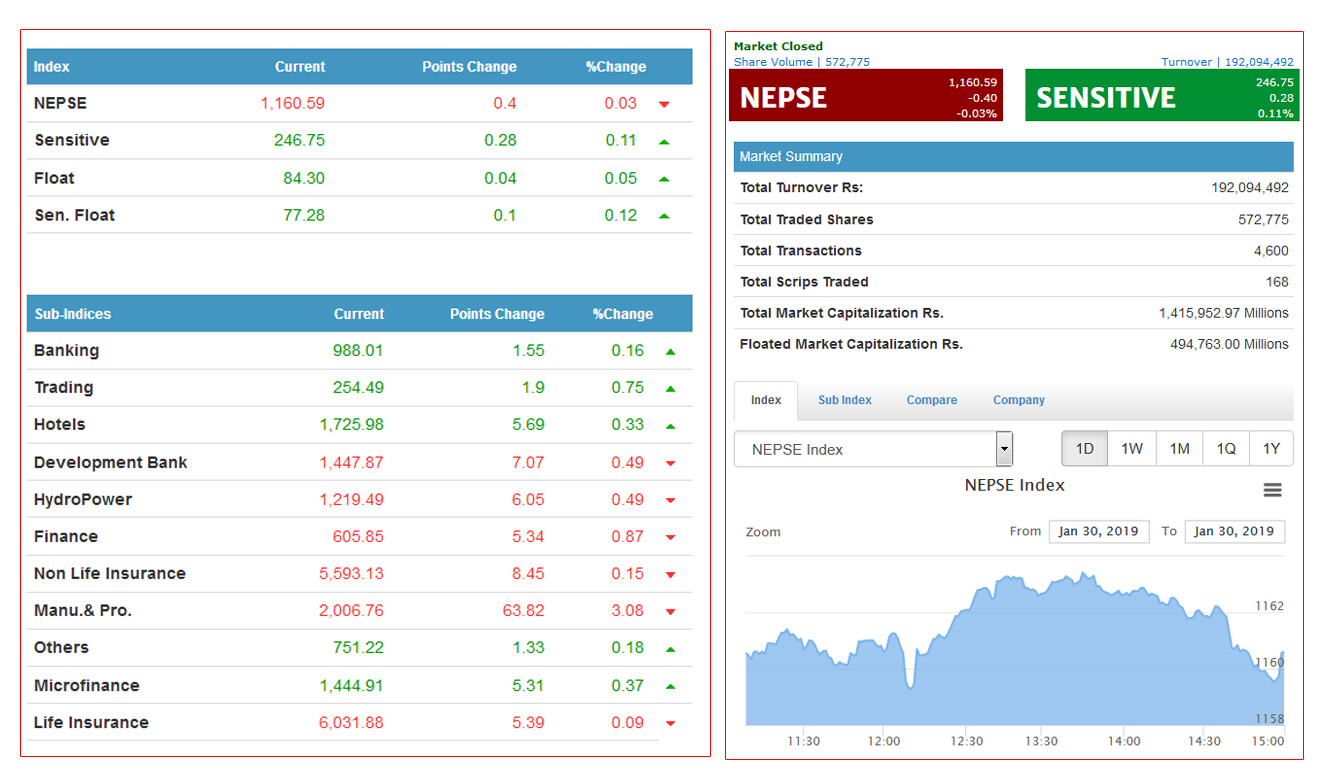This screenshot has width=1329, height=774.
Task: Click the Life Insurance current value 6,031.88
Action: (x=351, y=722)
